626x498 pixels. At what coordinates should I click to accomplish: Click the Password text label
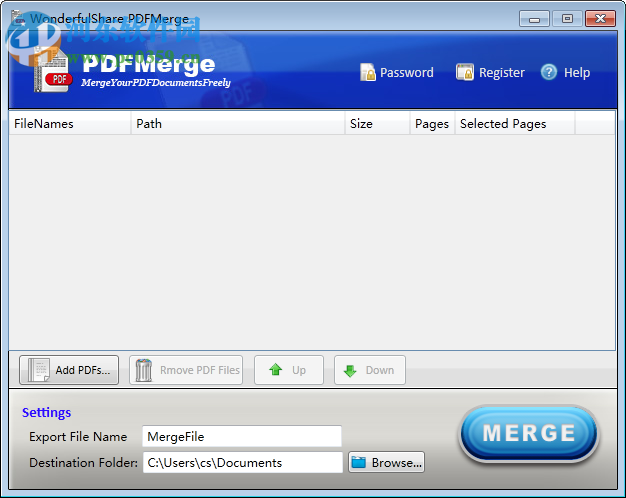[x=406, y=73]
